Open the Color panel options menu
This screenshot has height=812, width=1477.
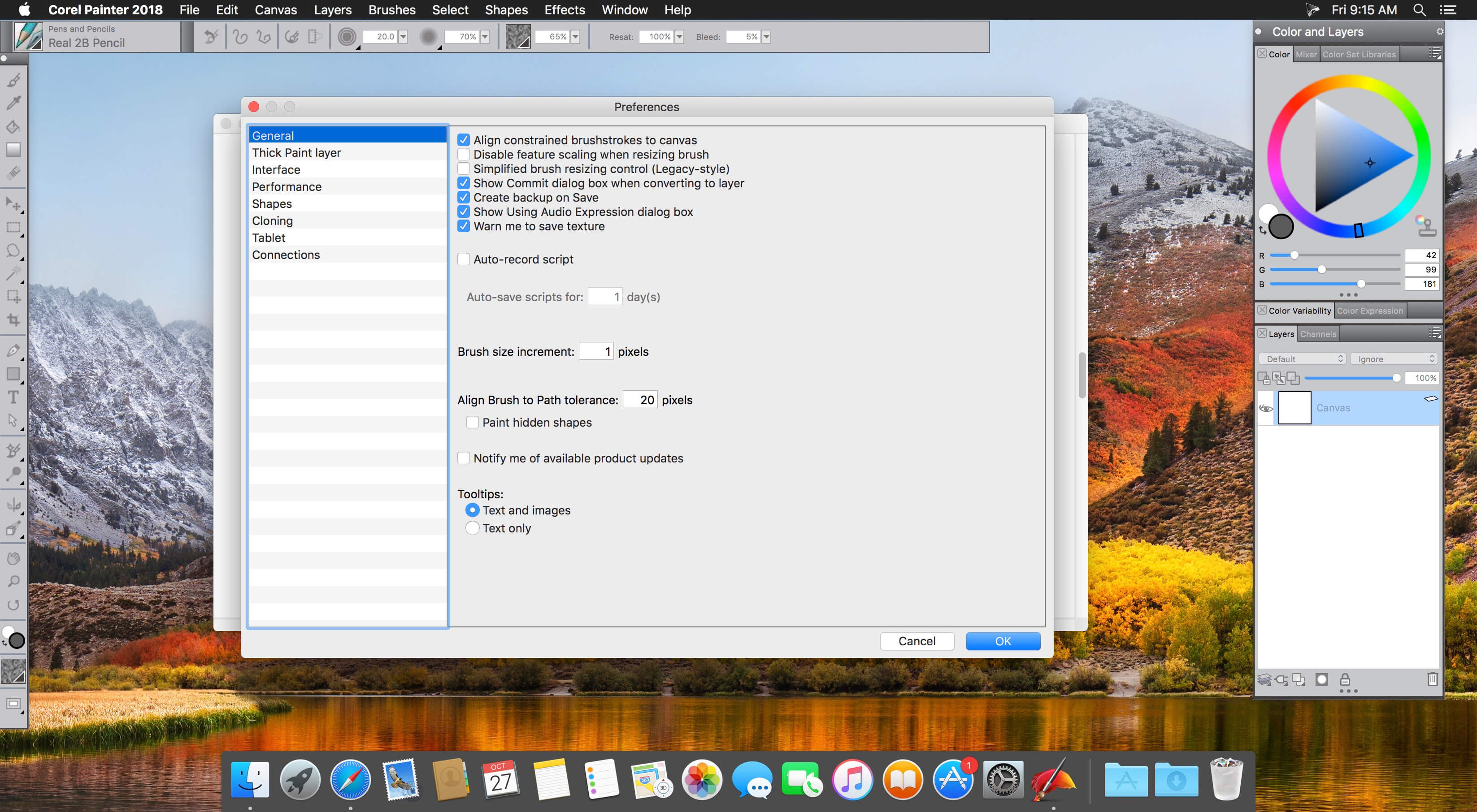coord(1434,53)
